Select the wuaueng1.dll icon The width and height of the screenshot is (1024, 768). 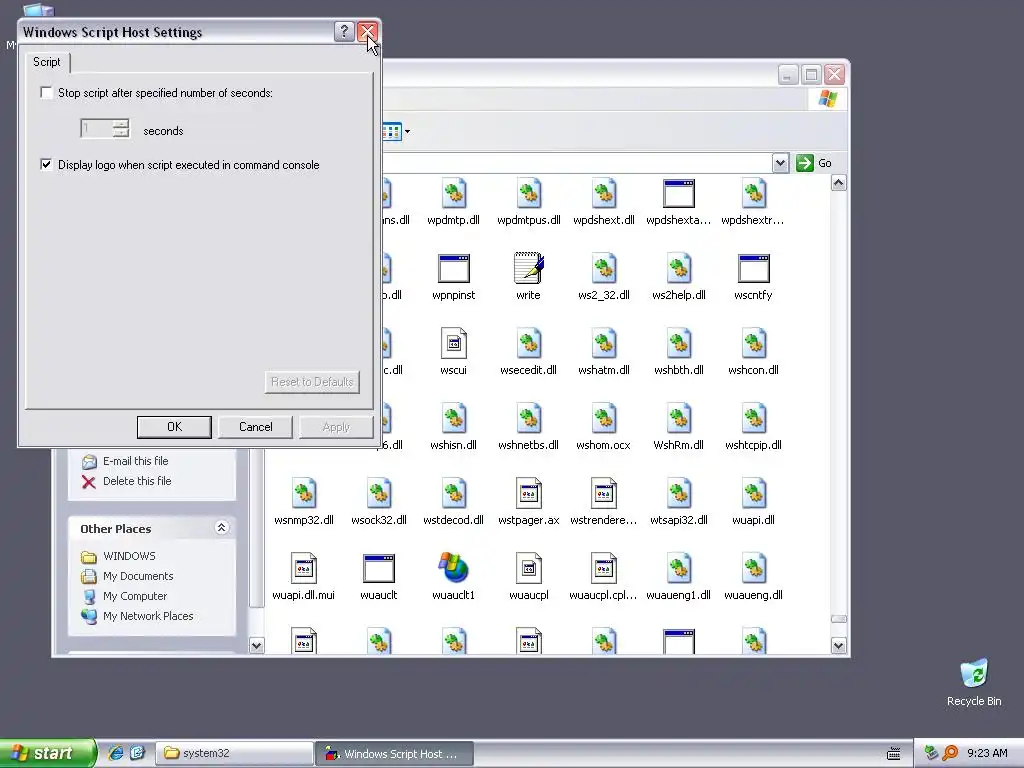tap(679, 569)
